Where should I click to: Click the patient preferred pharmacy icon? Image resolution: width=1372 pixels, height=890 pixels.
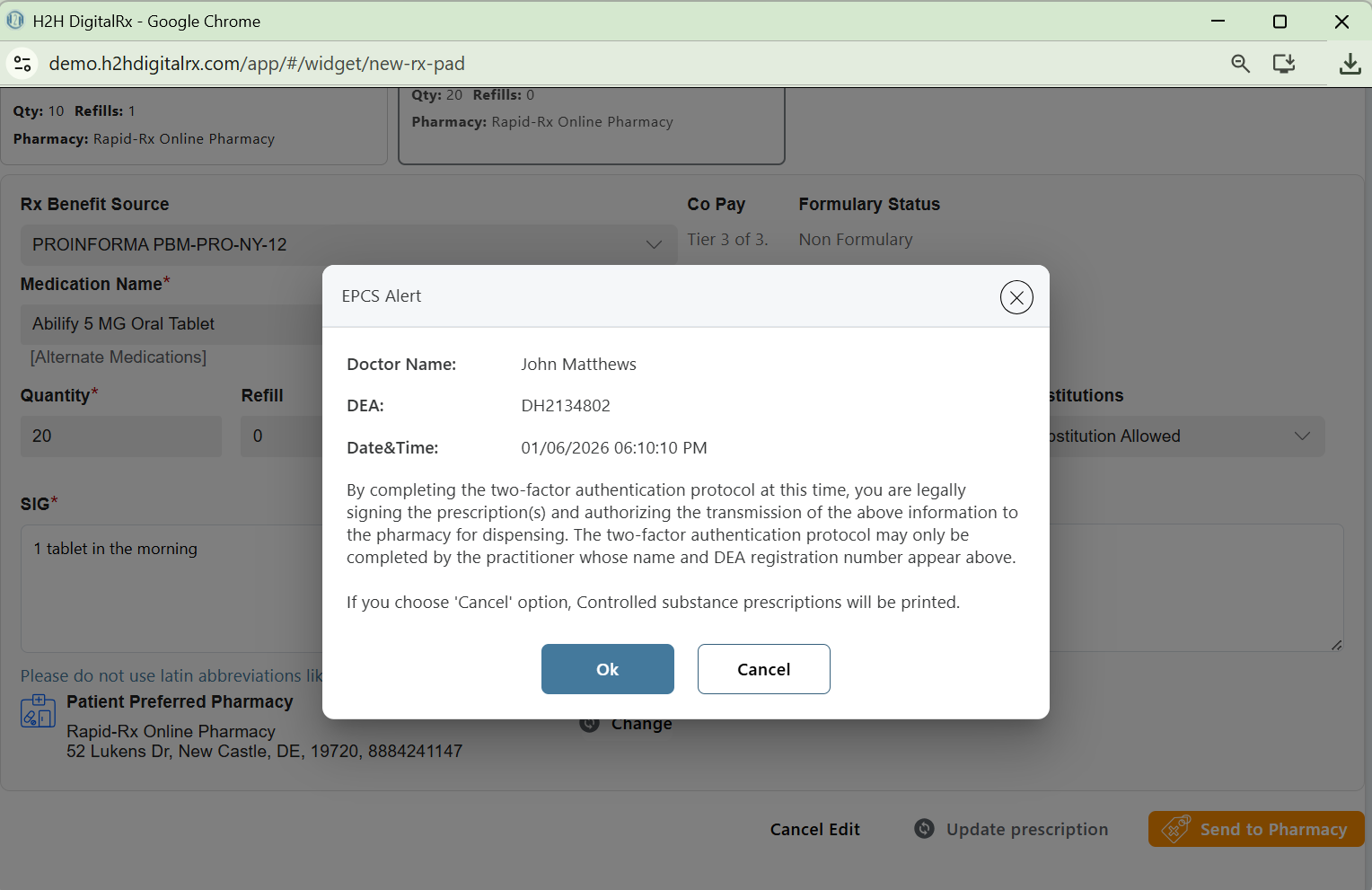pyautogui.click(x=38, y=711)
